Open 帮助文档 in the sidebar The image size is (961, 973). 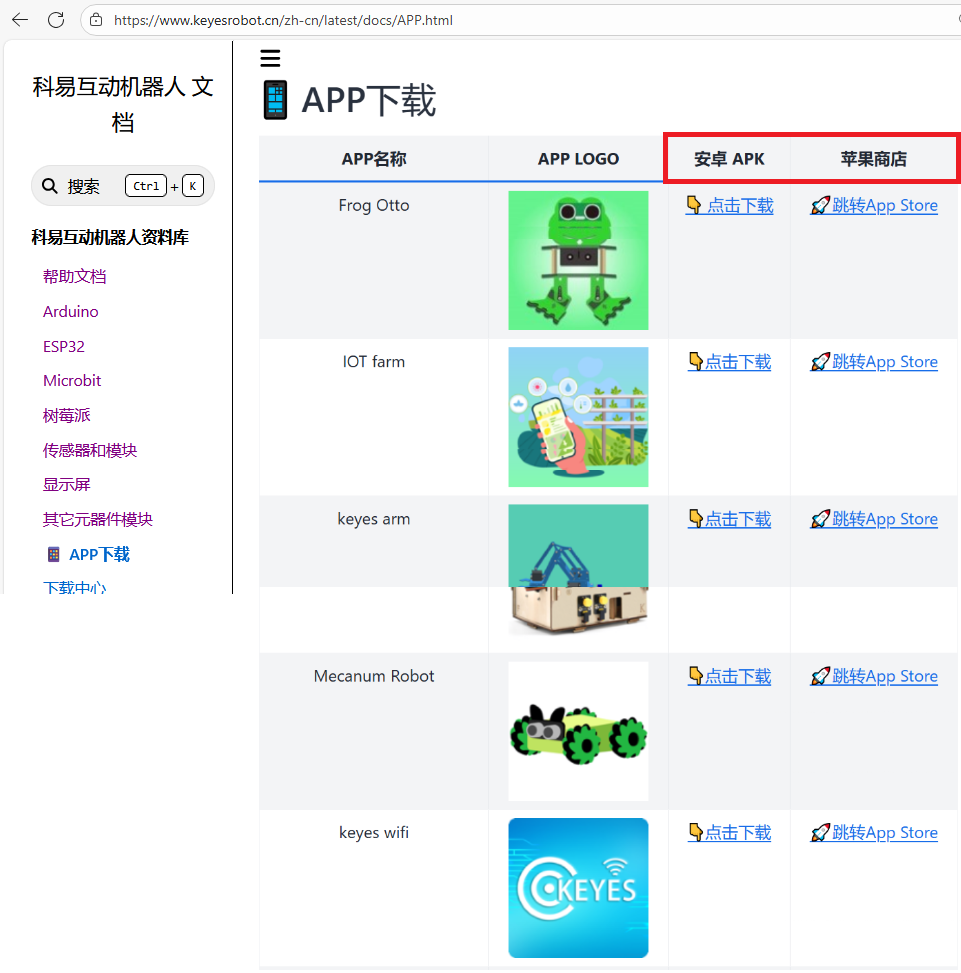74,276
